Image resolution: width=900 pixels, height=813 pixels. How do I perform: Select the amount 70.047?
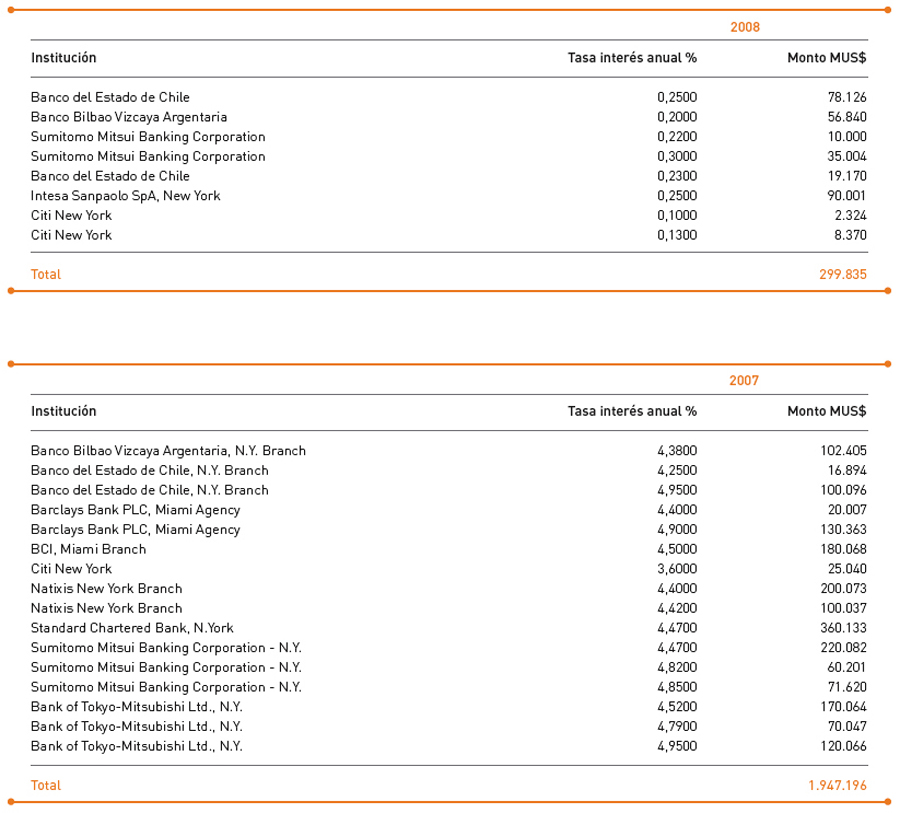click(x=847, y=726)
